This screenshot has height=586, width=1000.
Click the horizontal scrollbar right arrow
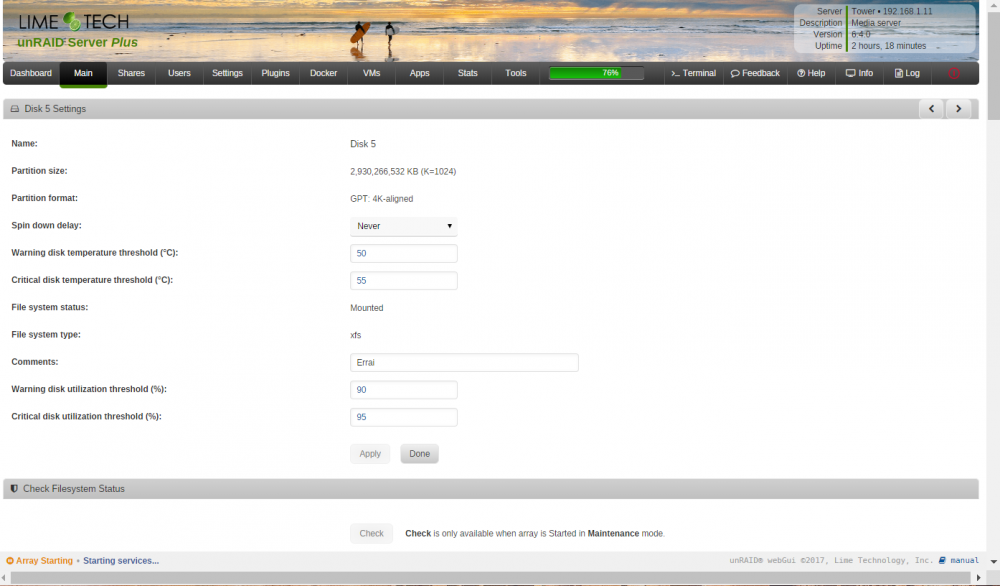tap(979, 578)
